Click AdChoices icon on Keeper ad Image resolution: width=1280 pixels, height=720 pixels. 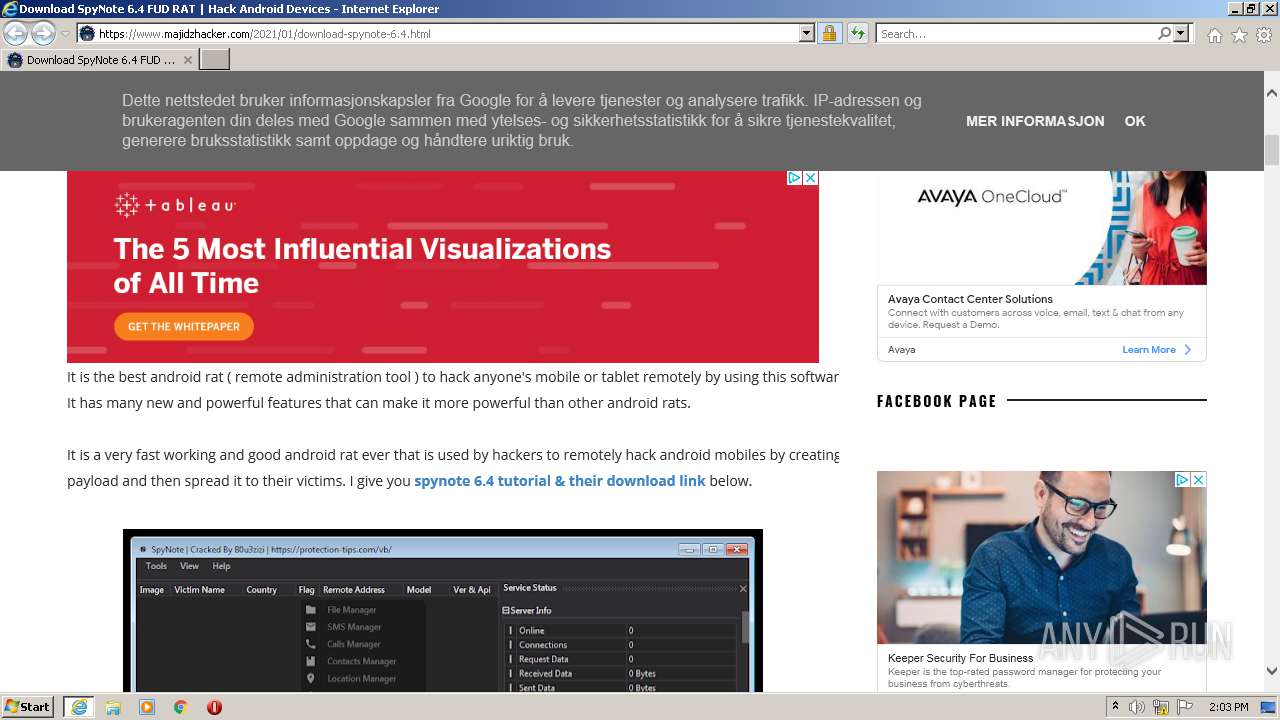tap(1181, 480)
